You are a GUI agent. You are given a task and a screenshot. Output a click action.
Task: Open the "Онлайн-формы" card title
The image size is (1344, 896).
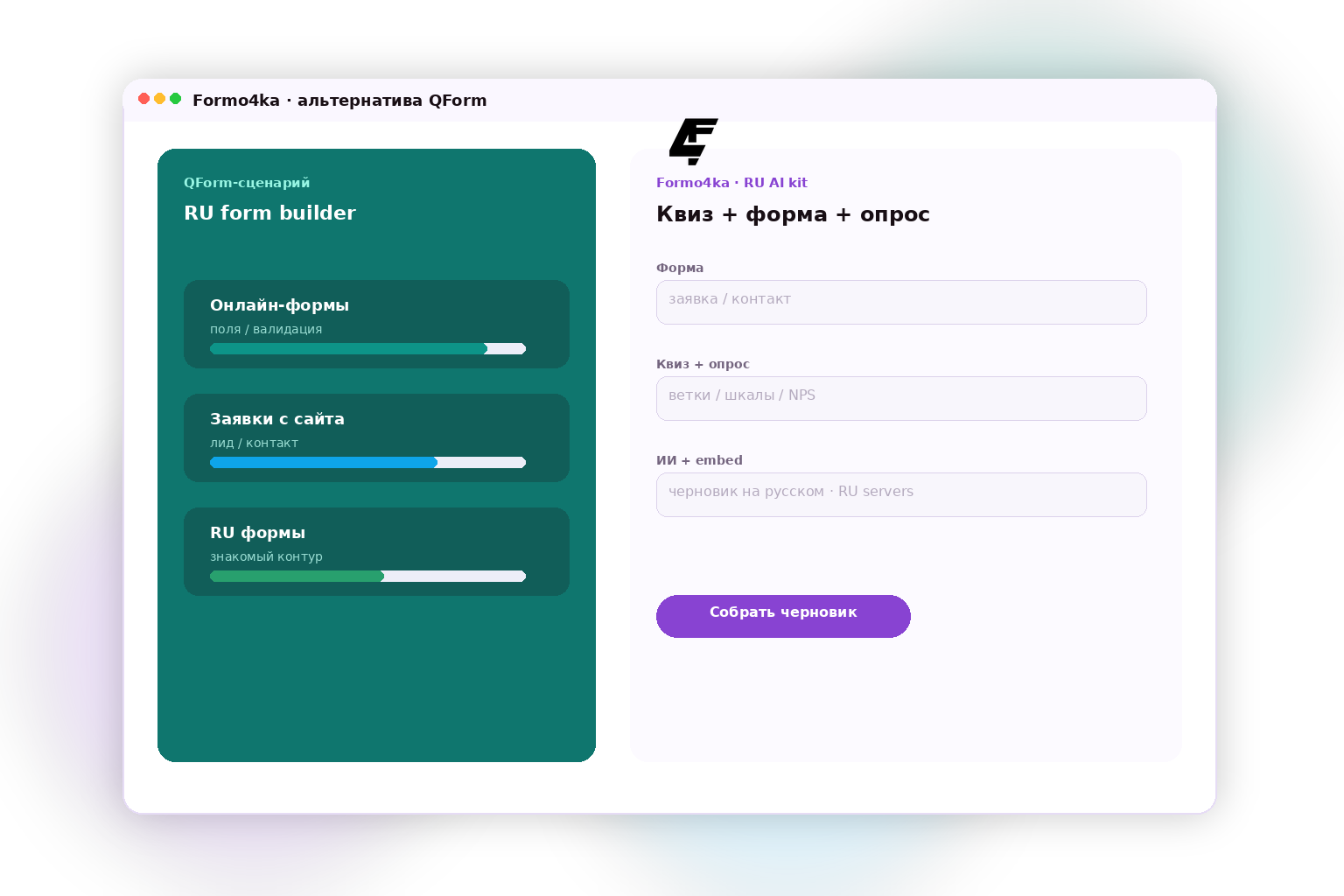tap(279, 305)
